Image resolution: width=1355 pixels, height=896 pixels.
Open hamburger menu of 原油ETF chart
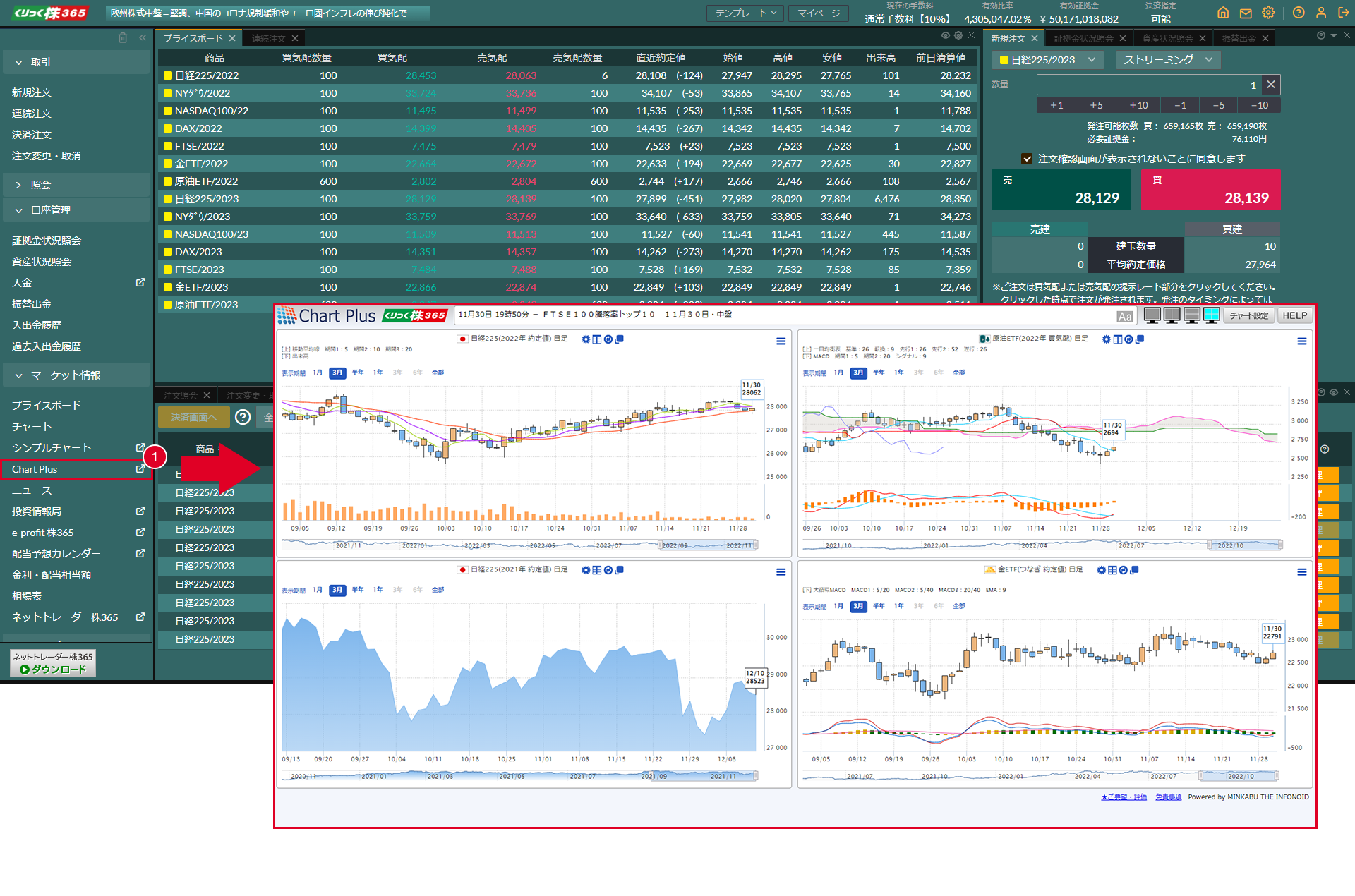tap(1302, 341)
